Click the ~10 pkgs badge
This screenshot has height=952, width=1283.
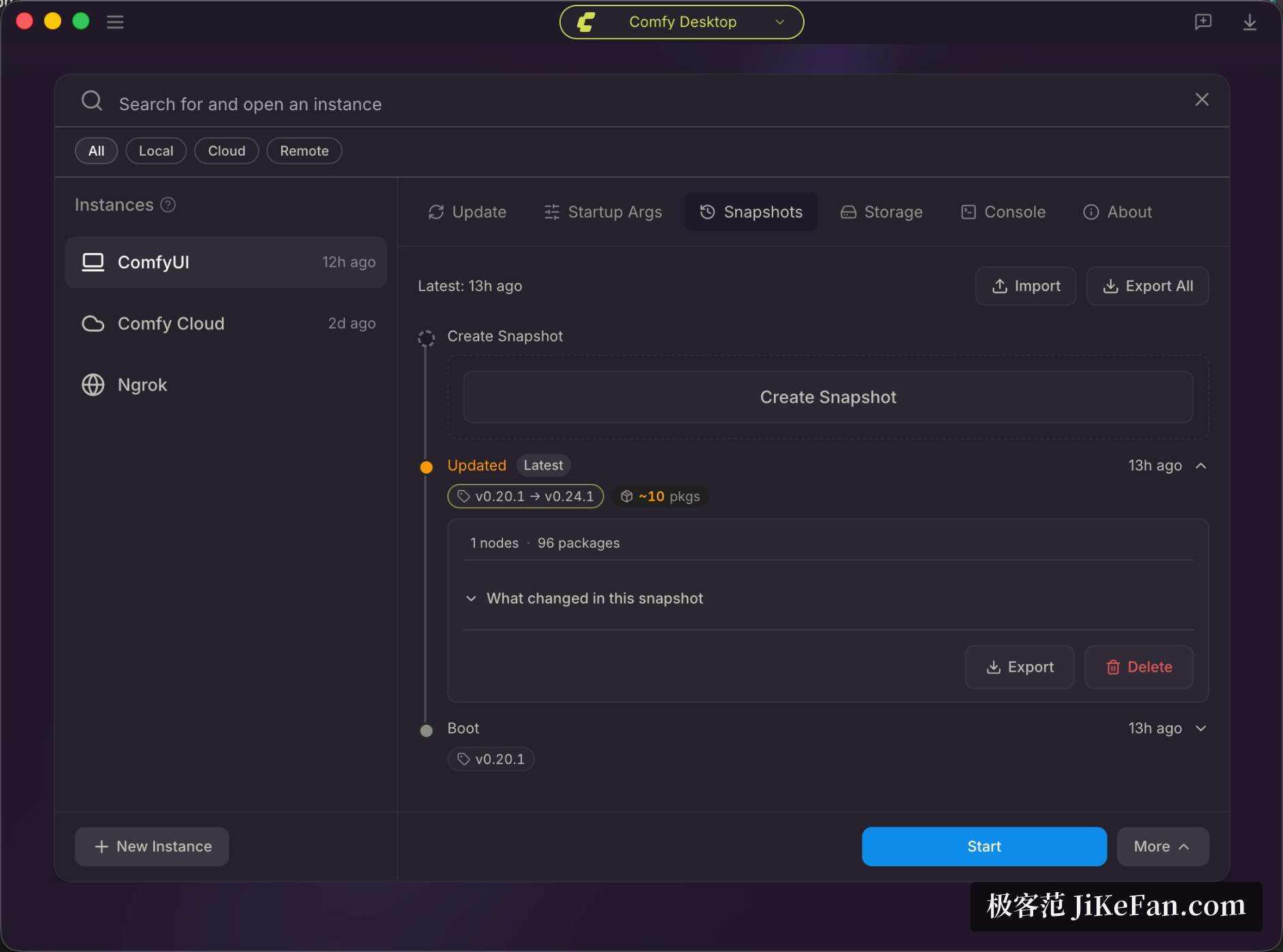(x=660, y=496)
